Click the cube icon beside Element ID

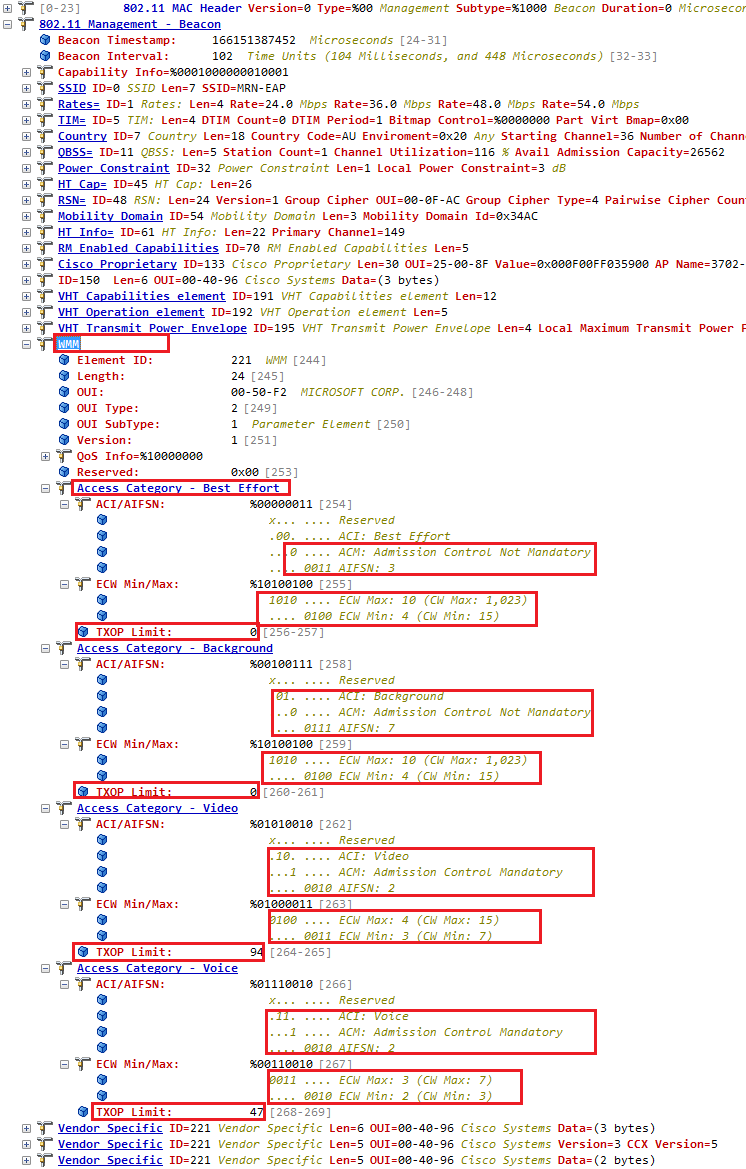click(x=64, y=360)
